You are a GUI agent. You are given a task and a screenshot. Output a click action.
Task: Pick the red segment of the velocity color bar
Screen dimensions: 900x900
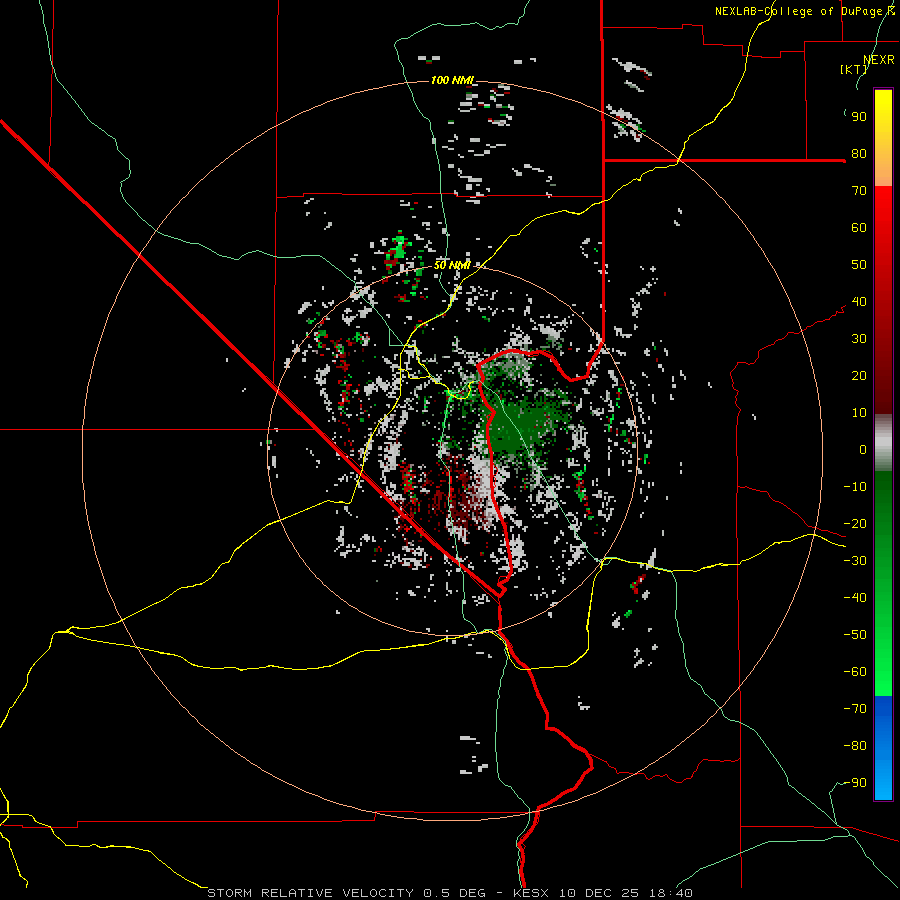click(883, 300)
